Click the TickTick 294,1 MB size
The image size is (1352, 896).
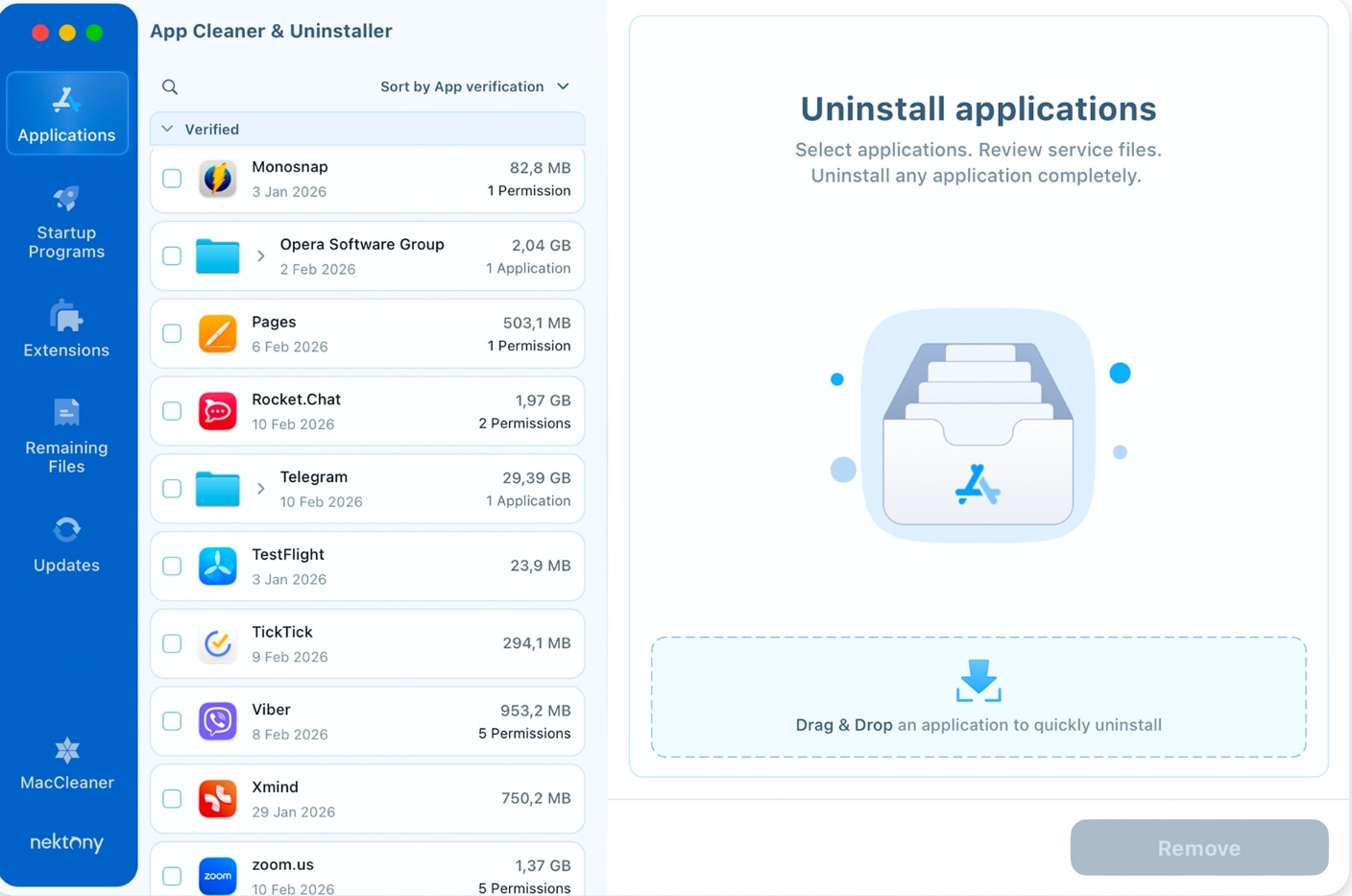(537, 643)
